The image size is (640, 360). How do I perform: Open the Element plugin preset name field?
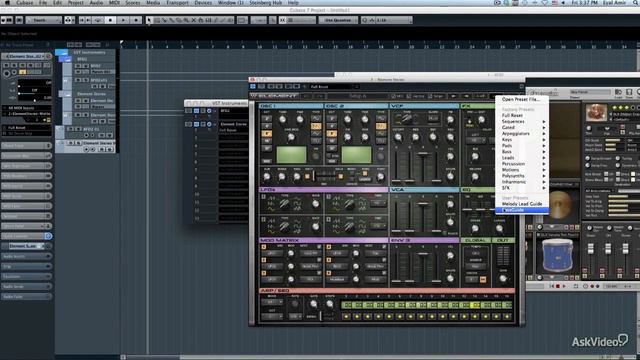[334, 87]
